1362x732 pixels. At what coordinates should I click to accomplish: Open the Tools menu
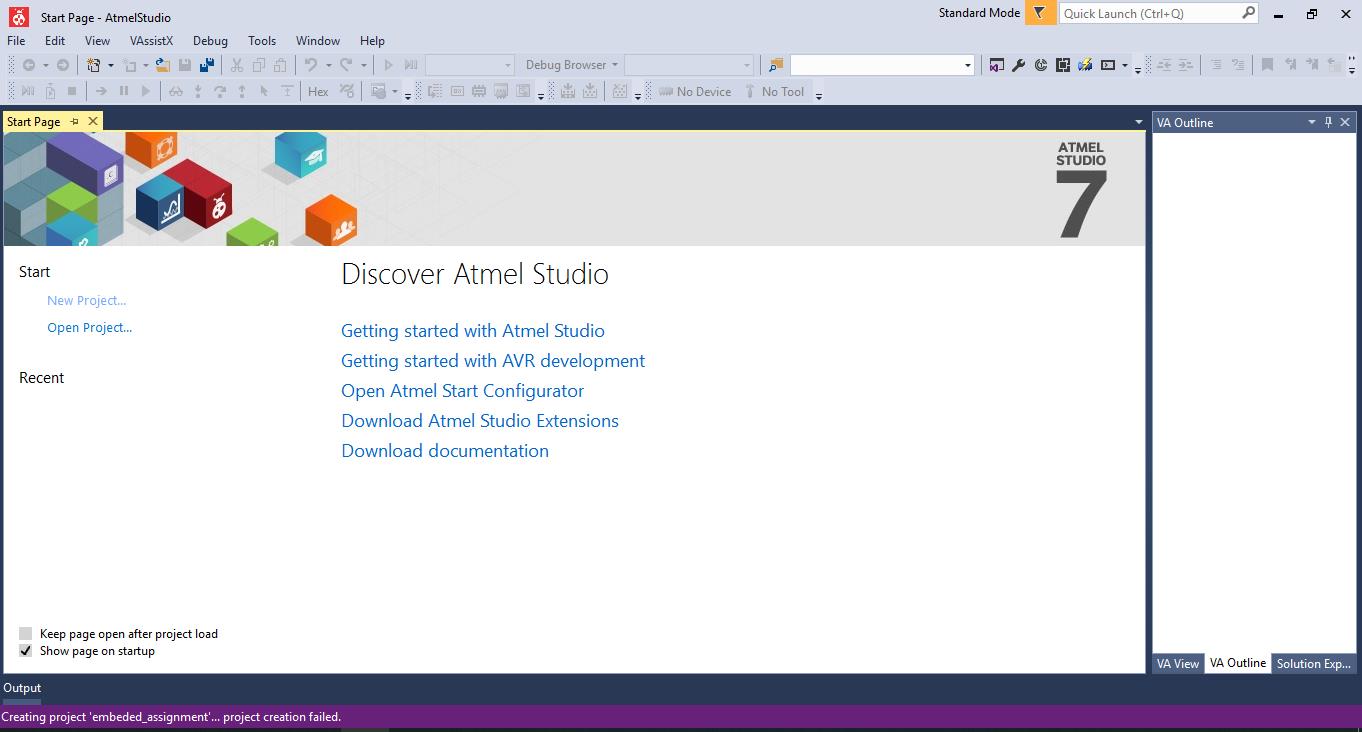[262, 41]
